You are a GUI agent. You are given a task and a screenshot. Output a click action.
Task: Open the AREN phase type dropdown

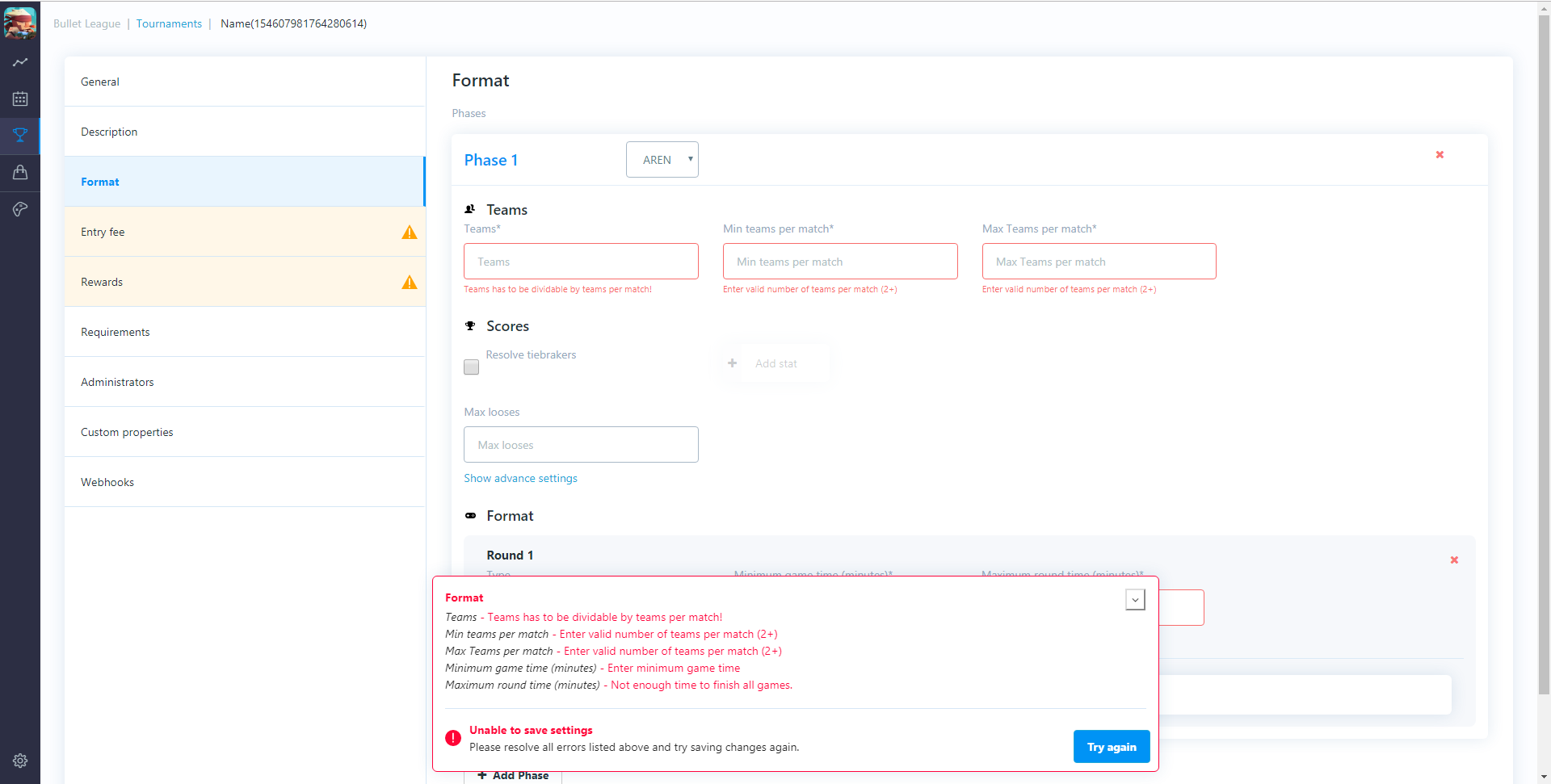pyautogui.click(x=662, y=160)
